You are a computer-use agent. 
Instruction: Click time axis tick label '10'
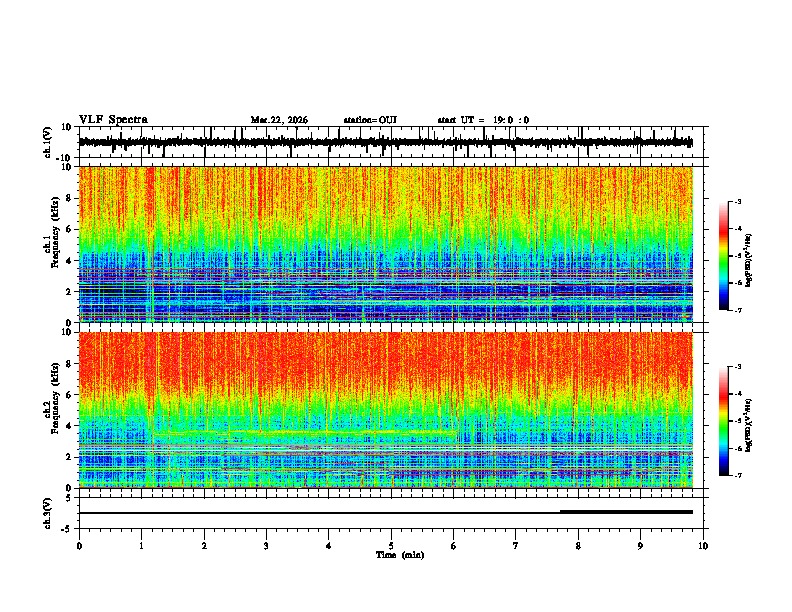703,546
